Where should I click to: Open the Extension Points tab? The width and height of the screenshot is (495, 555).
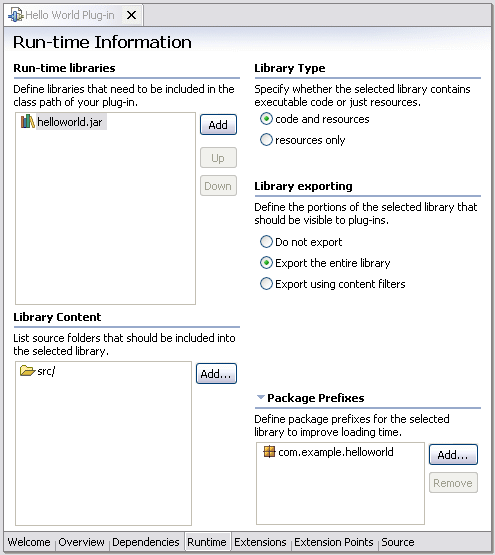[x=334, y=542]
